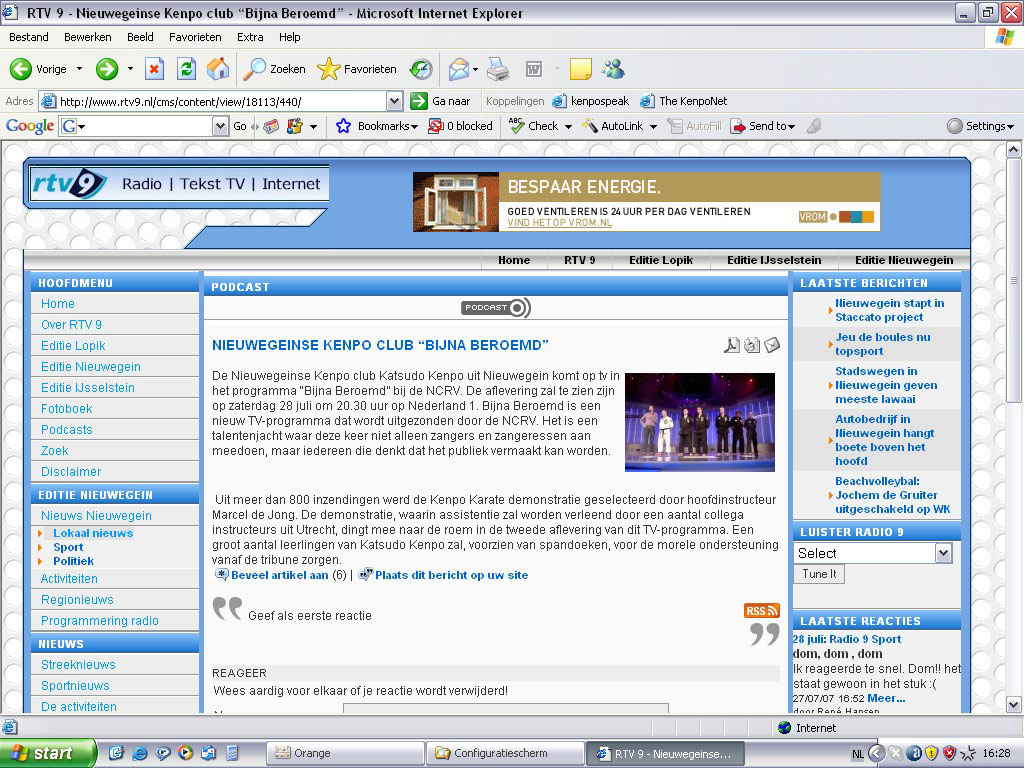The width and height of the screenshot is (1025, 769).
Task: Open the Luister Radio 9 Select dropdown
Action: [x=943, y=553]
